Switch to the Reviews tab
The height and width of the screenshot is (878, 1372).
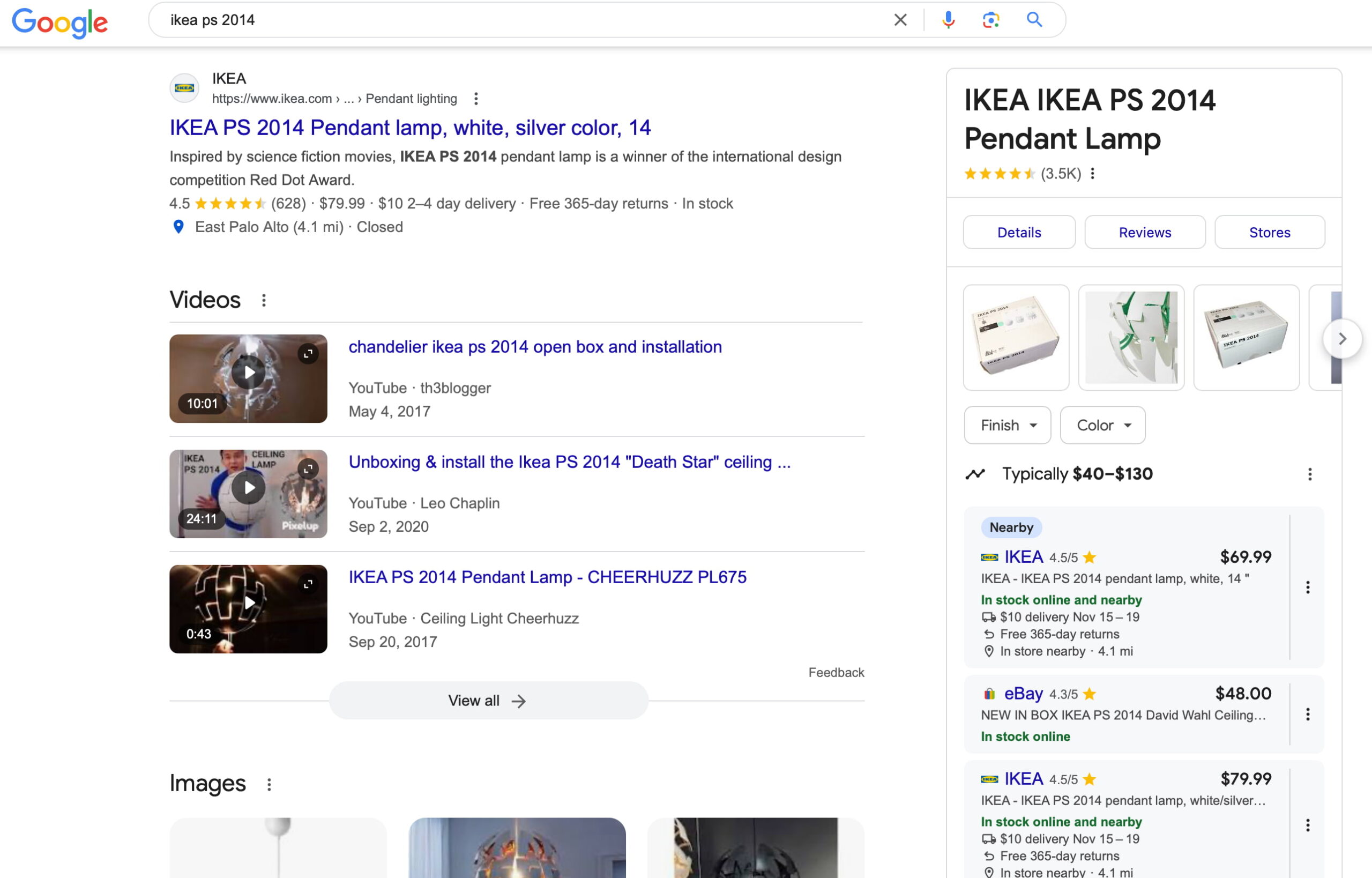[x=1145, y=233]
